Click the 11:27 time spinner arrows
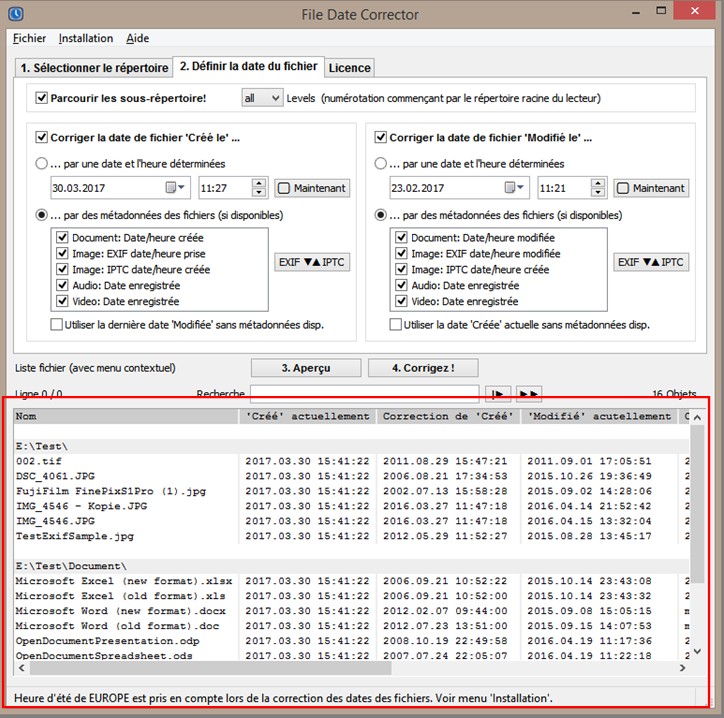 coord(259,187)
